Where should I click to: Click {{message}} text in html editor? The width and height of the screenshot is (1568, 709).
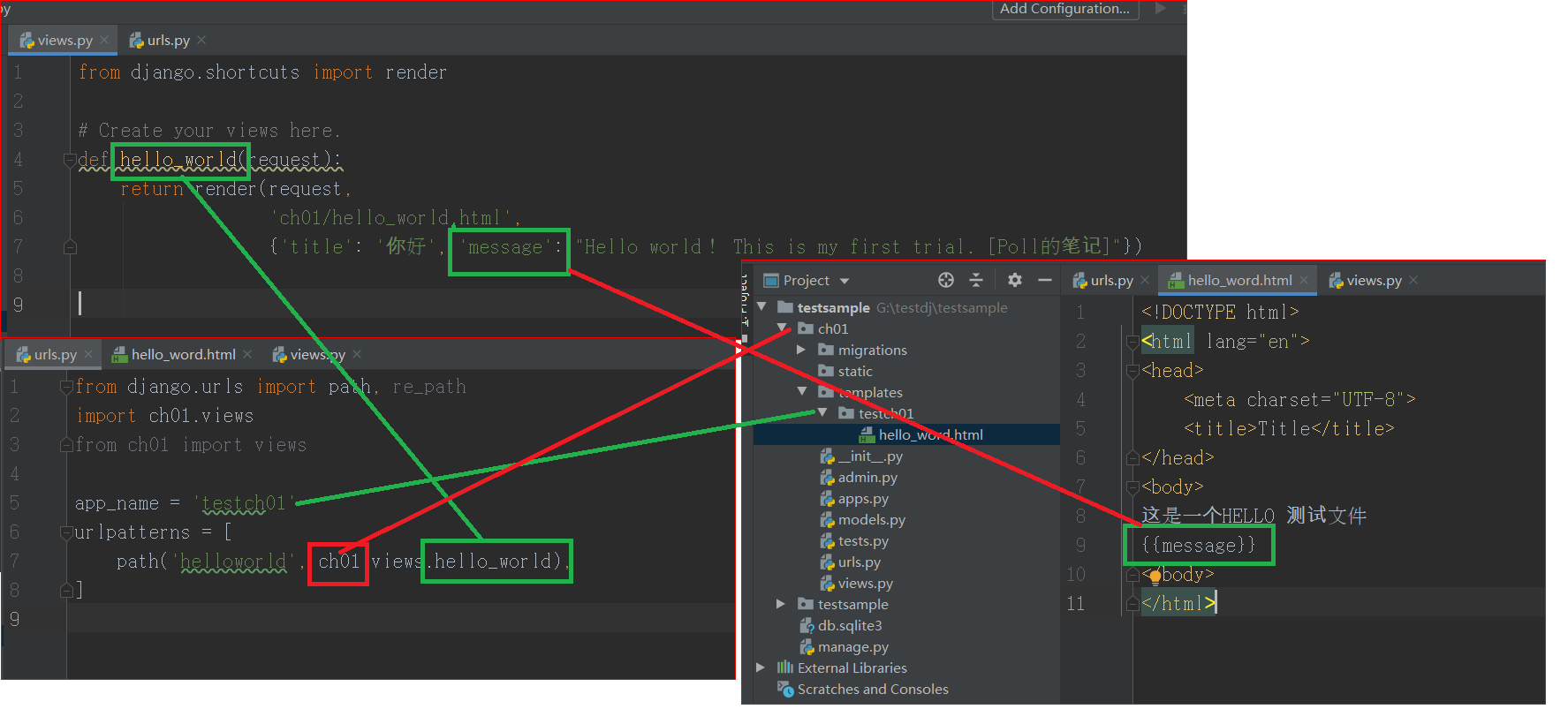pyautogui.click(x=1198, y=545)
